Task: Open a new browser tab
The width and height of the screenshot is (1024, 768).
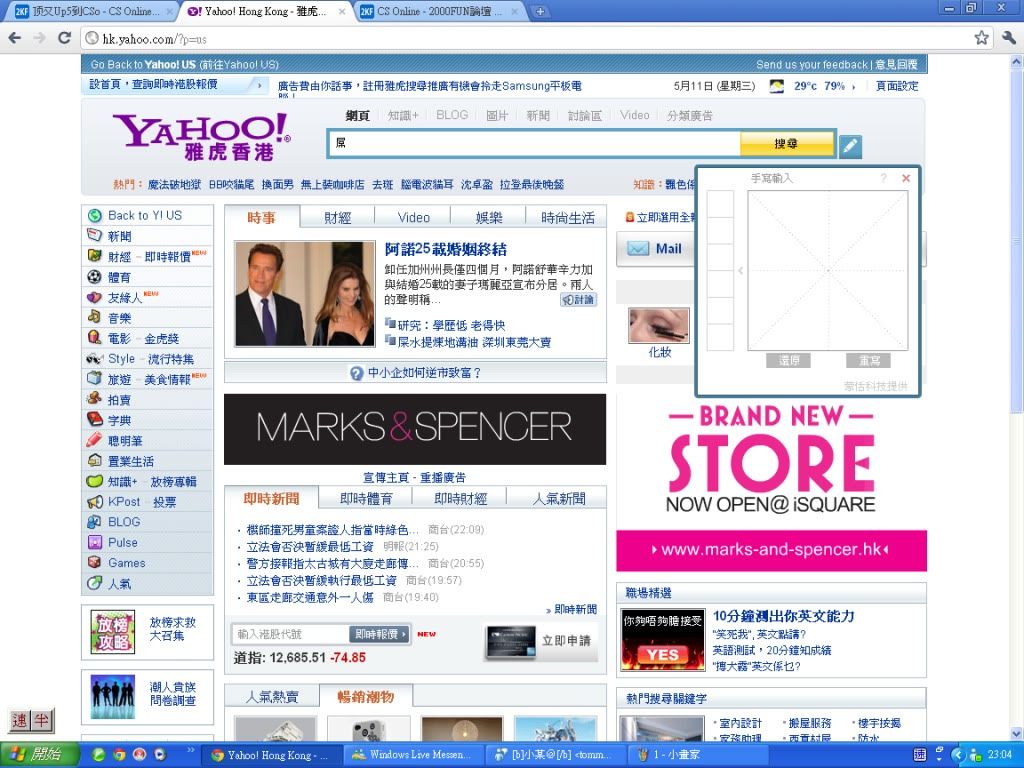Action: click(x=540, y=12)
